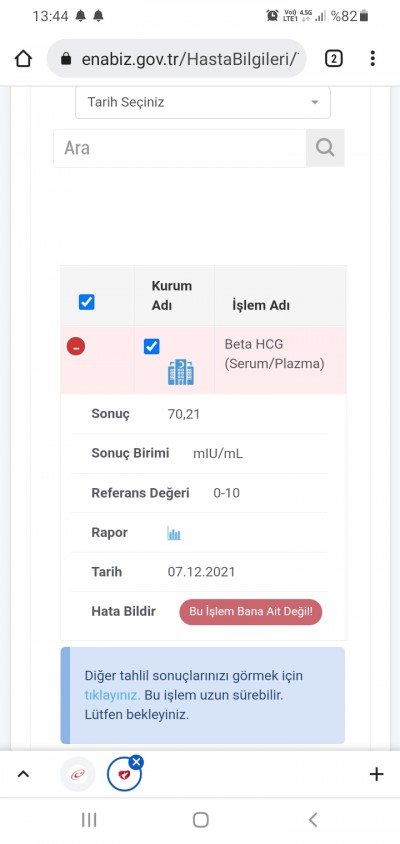
Task: Follow the tıklayınız link
Action: (112, 695)
